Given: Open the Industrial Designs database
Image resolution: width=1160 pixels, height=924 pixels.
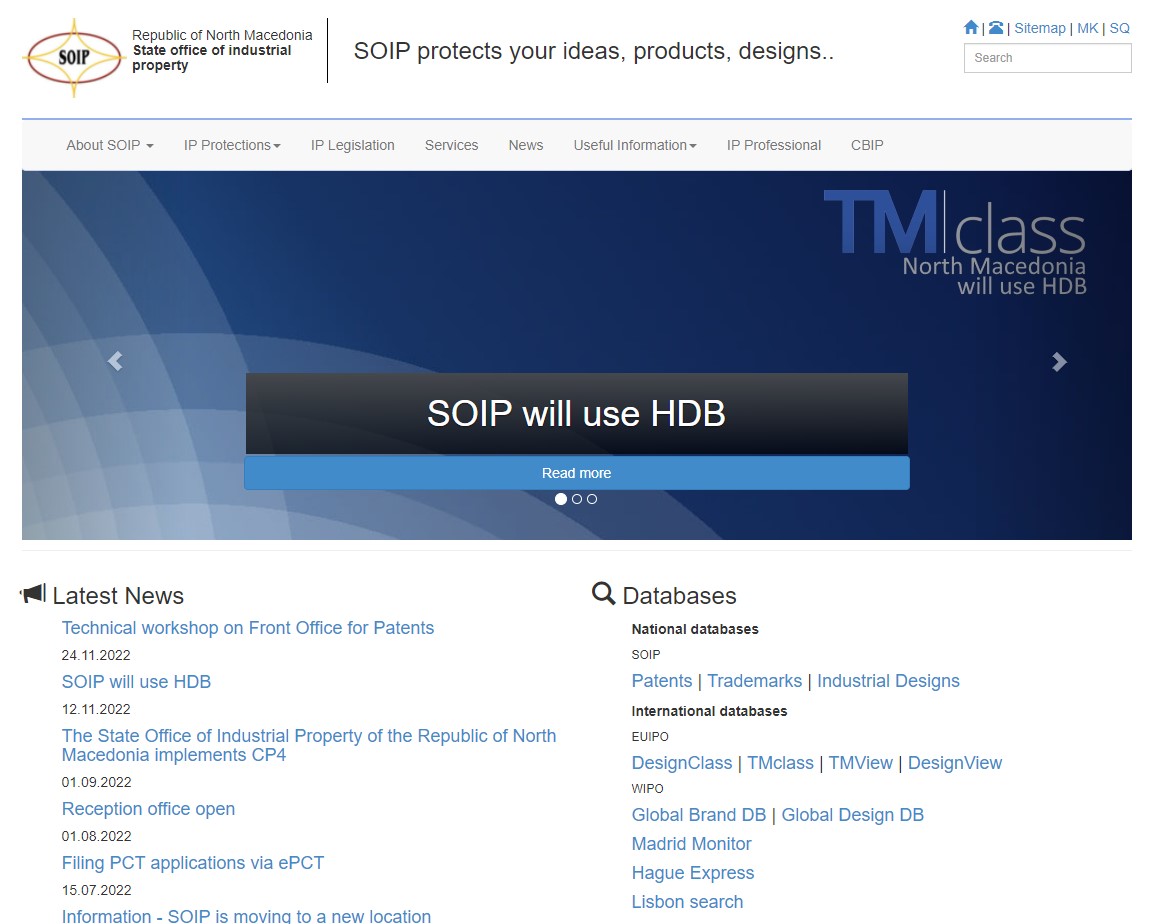Looking at the screenshot, I should pyautogui.click(x=888, y=681).
